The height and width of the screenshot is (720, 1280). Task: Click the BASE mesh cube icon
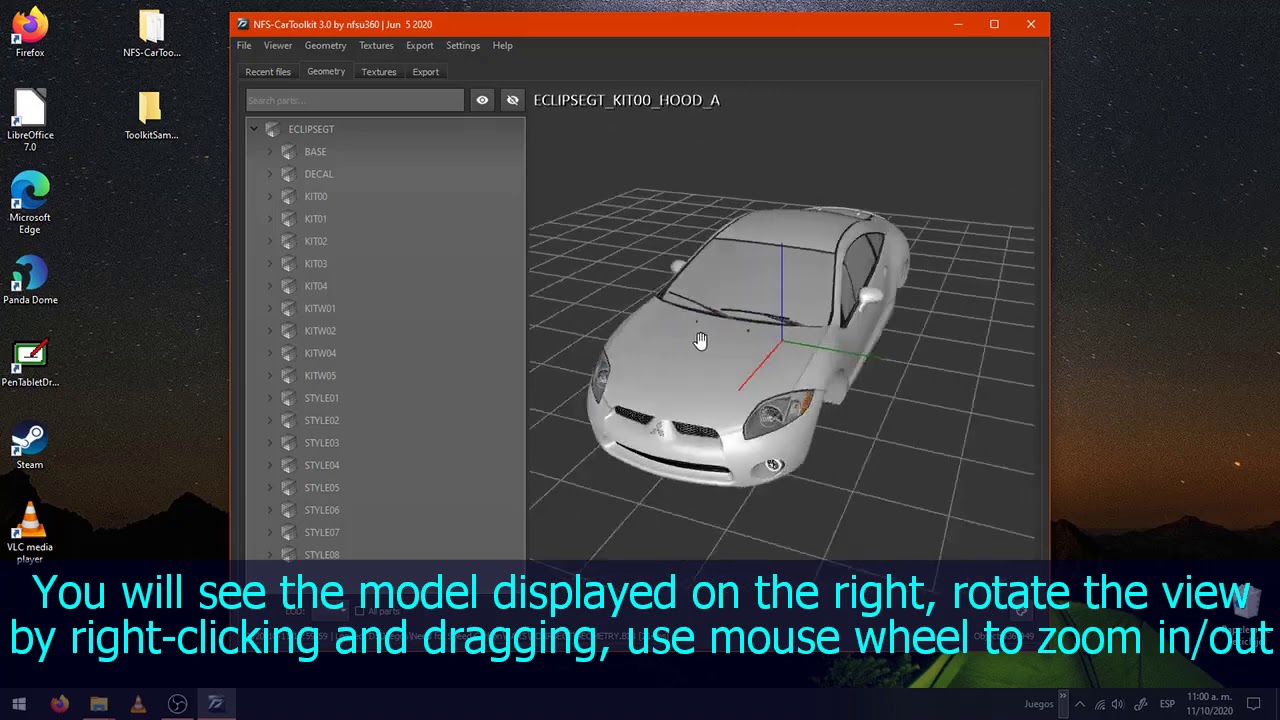[288, 152]
